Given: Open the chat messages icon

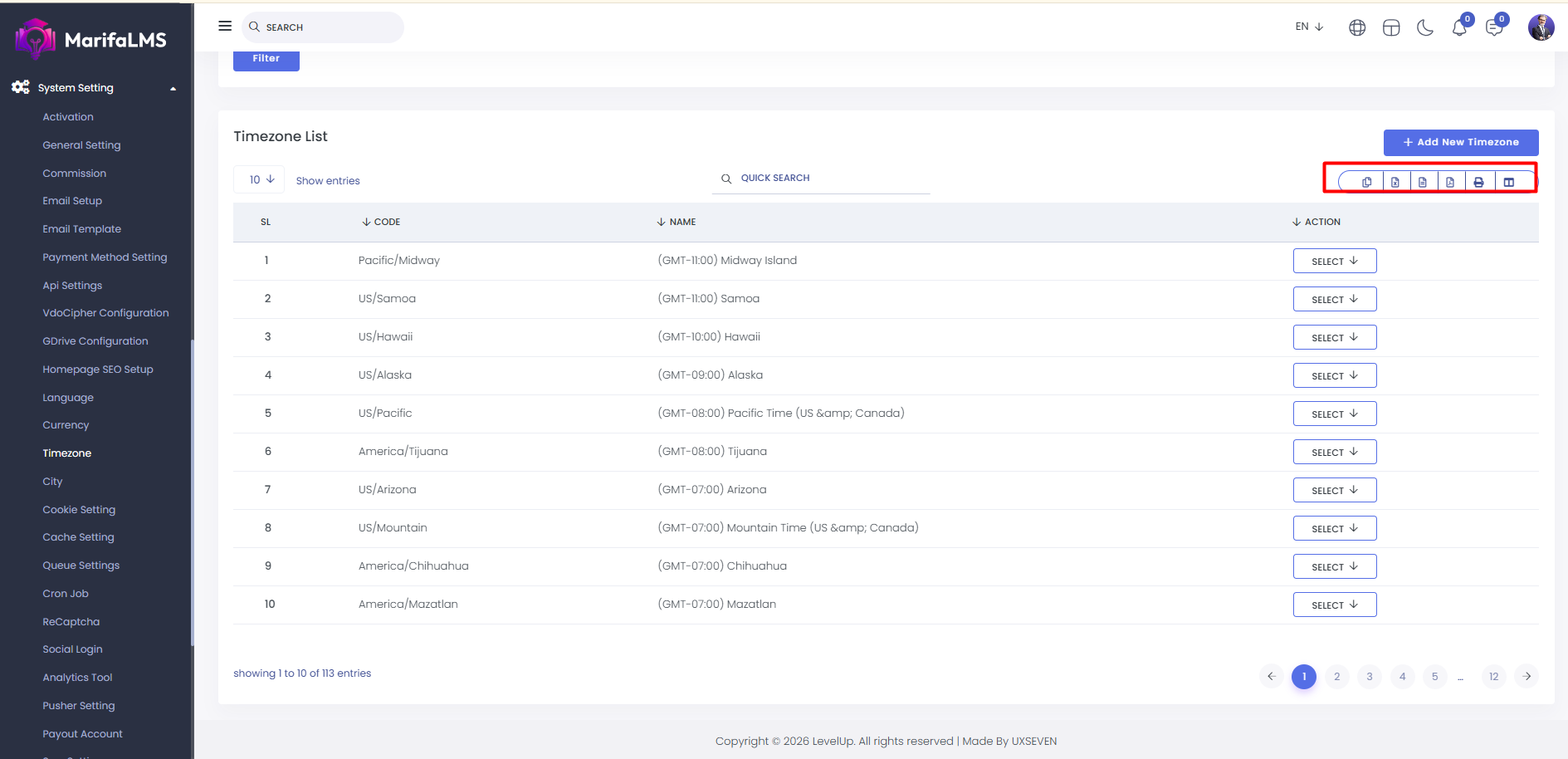Looking at the screenshot, I should tap(1494, 28).
